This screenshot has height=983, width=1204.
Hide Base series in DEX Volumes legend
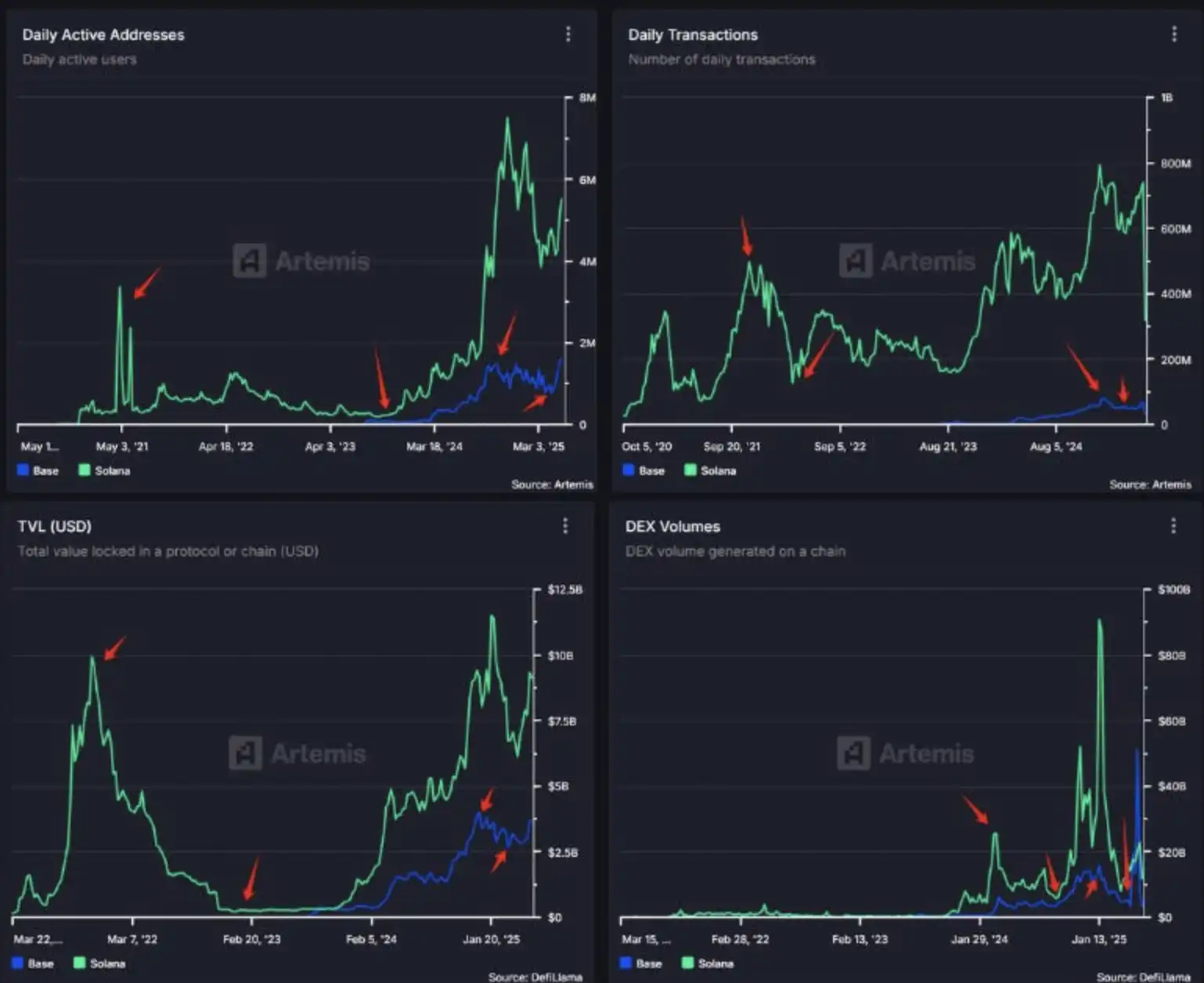tap(641, 963)
